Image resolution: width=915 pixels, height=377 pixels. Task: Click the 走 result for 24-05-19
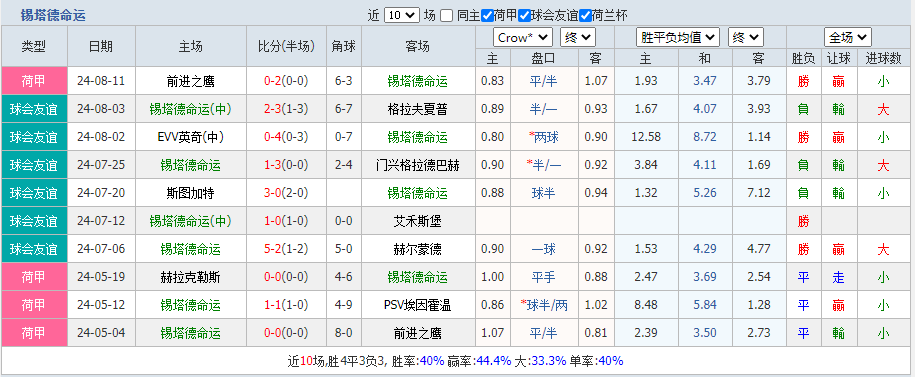[839, 277]
